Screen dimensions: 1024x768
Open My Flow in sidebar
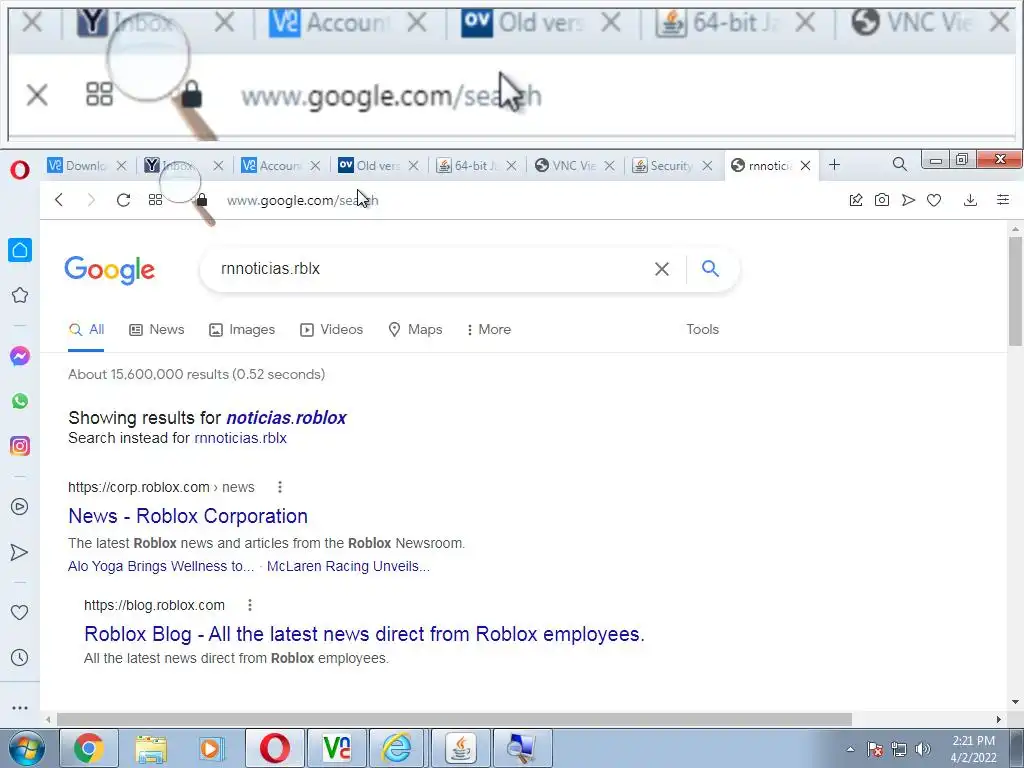pyautogui.click(x=20, y=552)
